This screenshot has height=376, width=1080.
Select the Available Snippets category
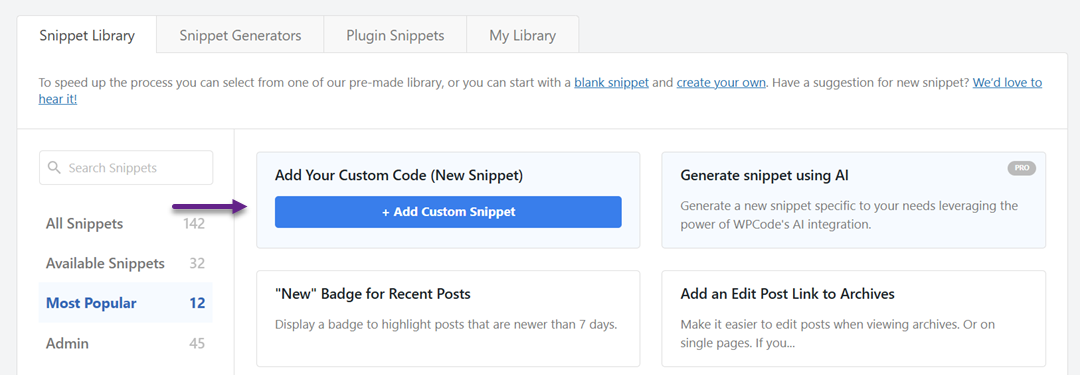click(125, 264)
